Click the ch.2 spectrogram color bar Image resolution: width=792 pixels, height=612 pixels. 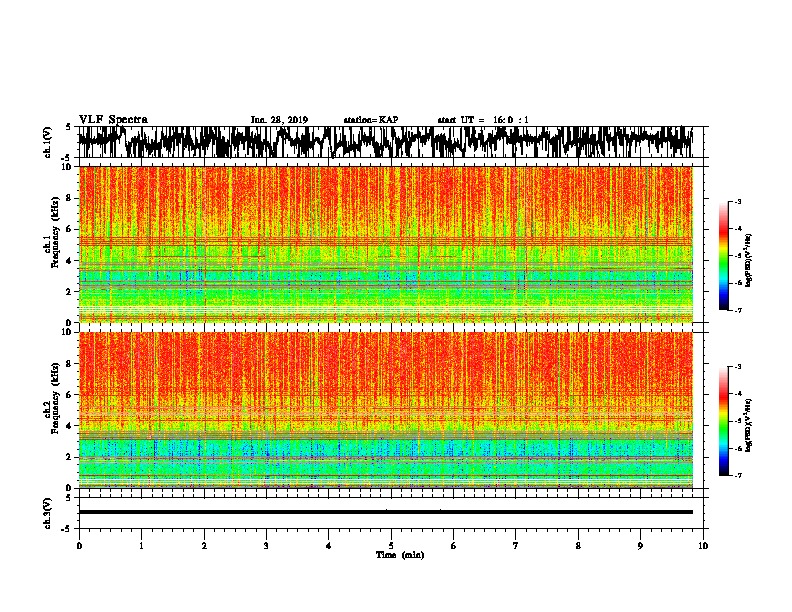click(x=724, y=421)
